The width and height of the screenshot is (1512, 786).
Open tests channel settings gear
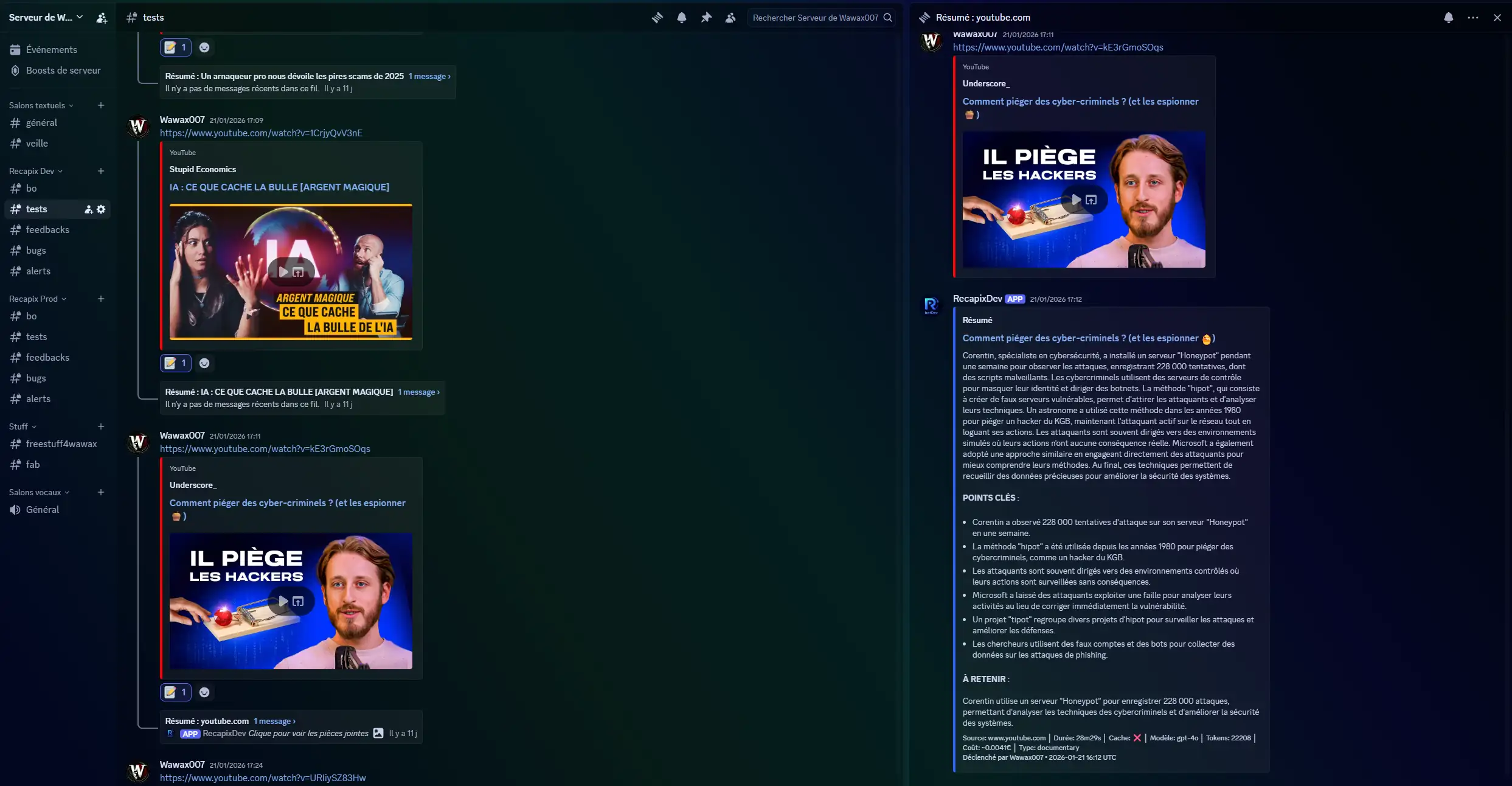(101, 209)
